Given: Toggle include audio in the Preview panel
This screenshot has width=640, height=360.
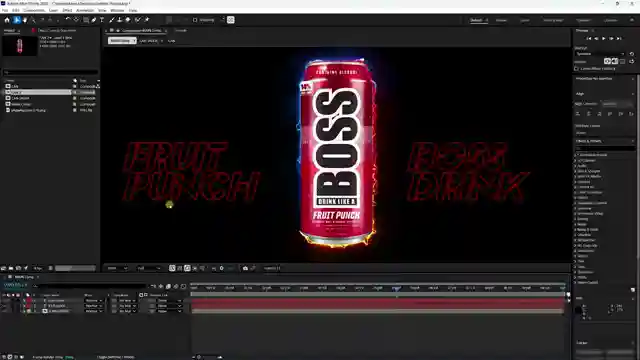Looking at the screenshot, I should pos(615,61).
